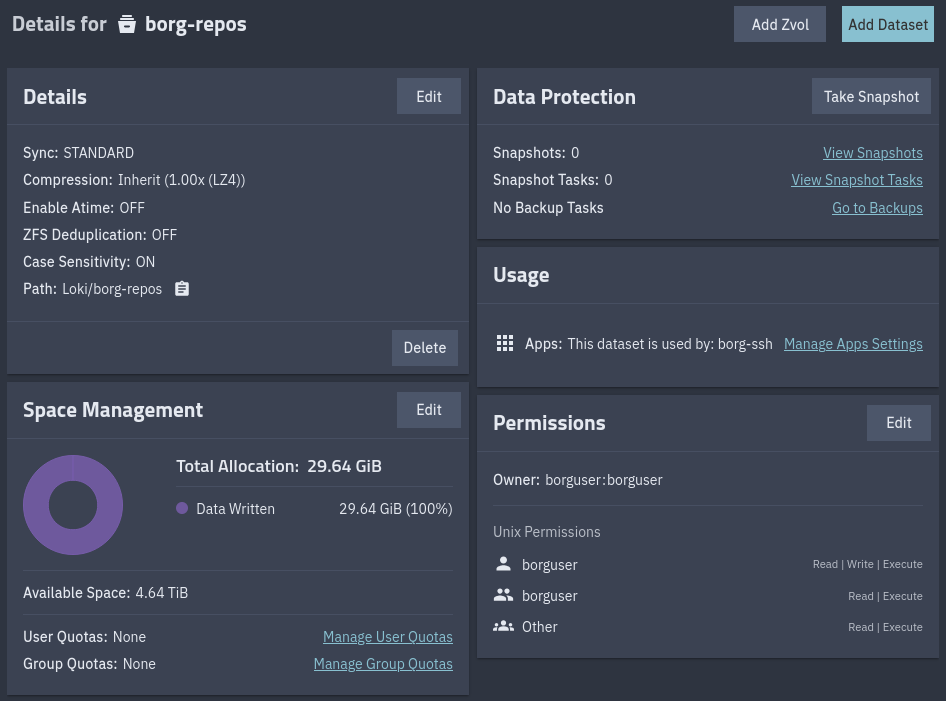Open View Snapshots

[872, 152]
